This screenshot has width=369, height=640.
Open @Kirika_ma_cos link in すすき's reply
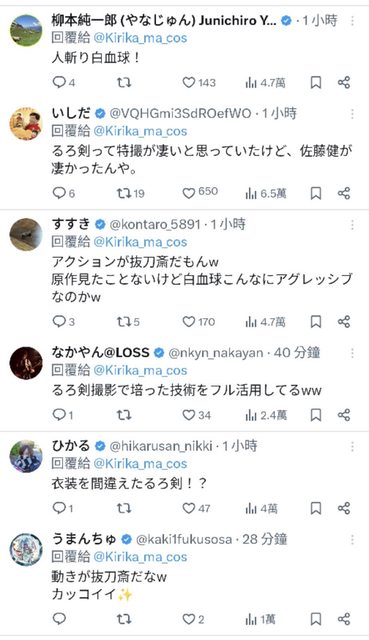[140, 242]
